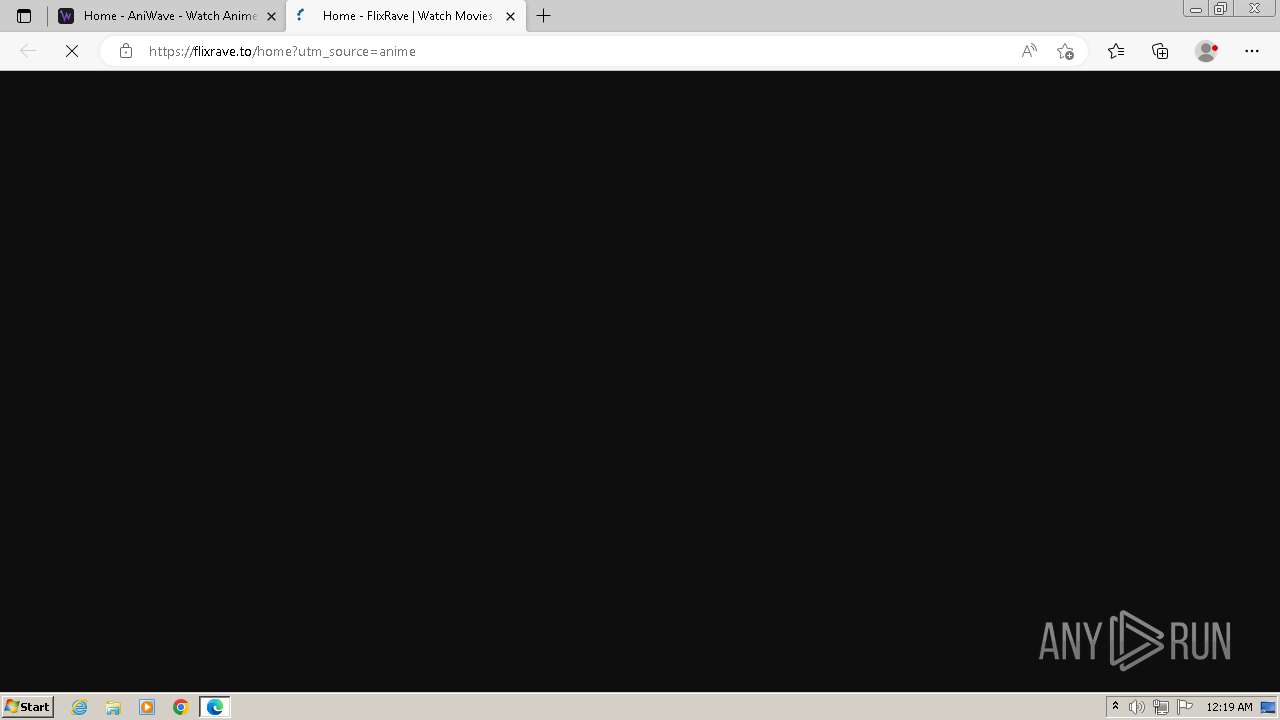1280x720 pixels.
Task: Open the Favorites list
Action: coord(1116,51)
